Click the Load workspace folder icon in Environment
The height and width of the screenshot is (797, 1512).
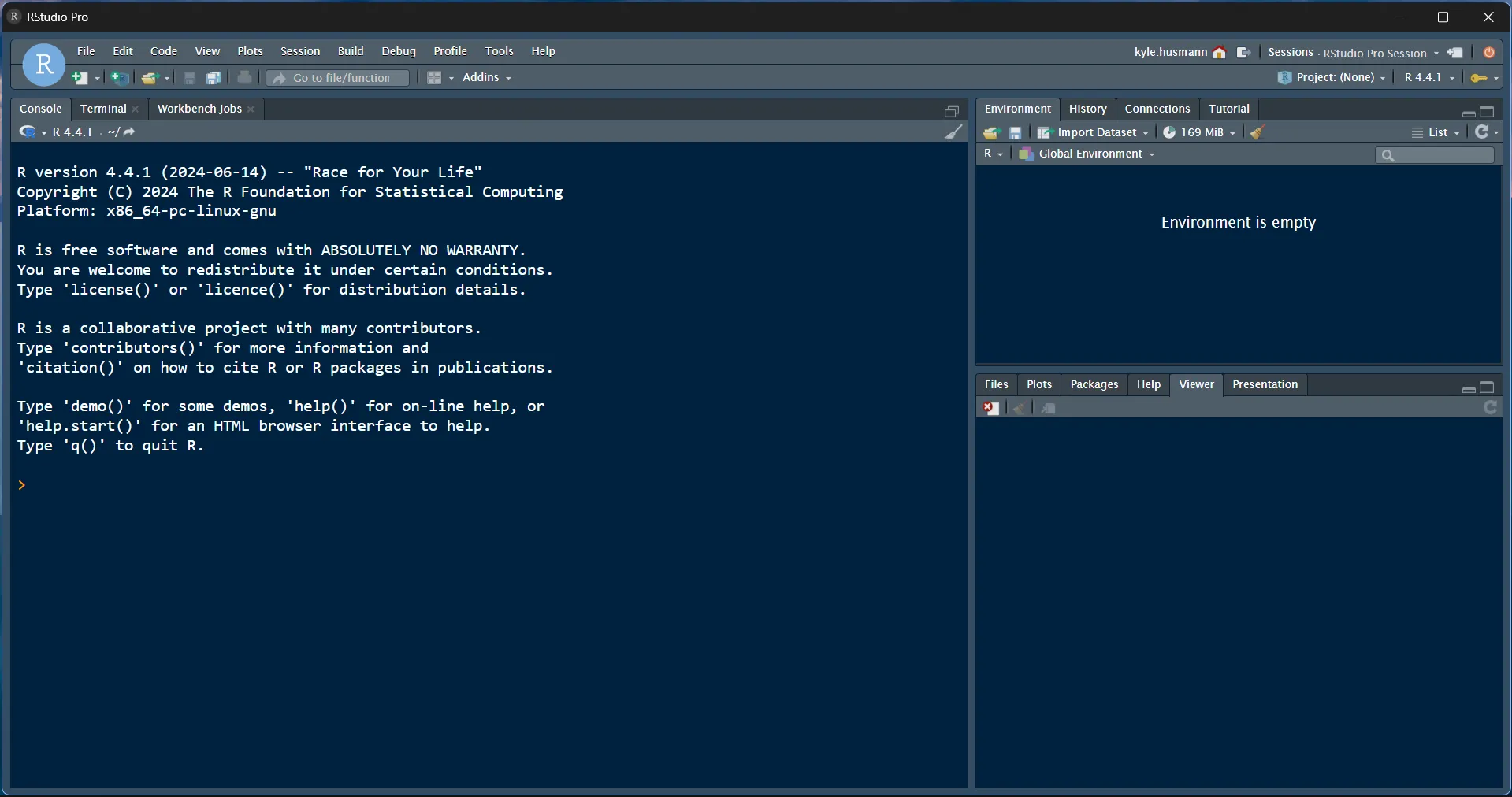[x=991, y=132]
